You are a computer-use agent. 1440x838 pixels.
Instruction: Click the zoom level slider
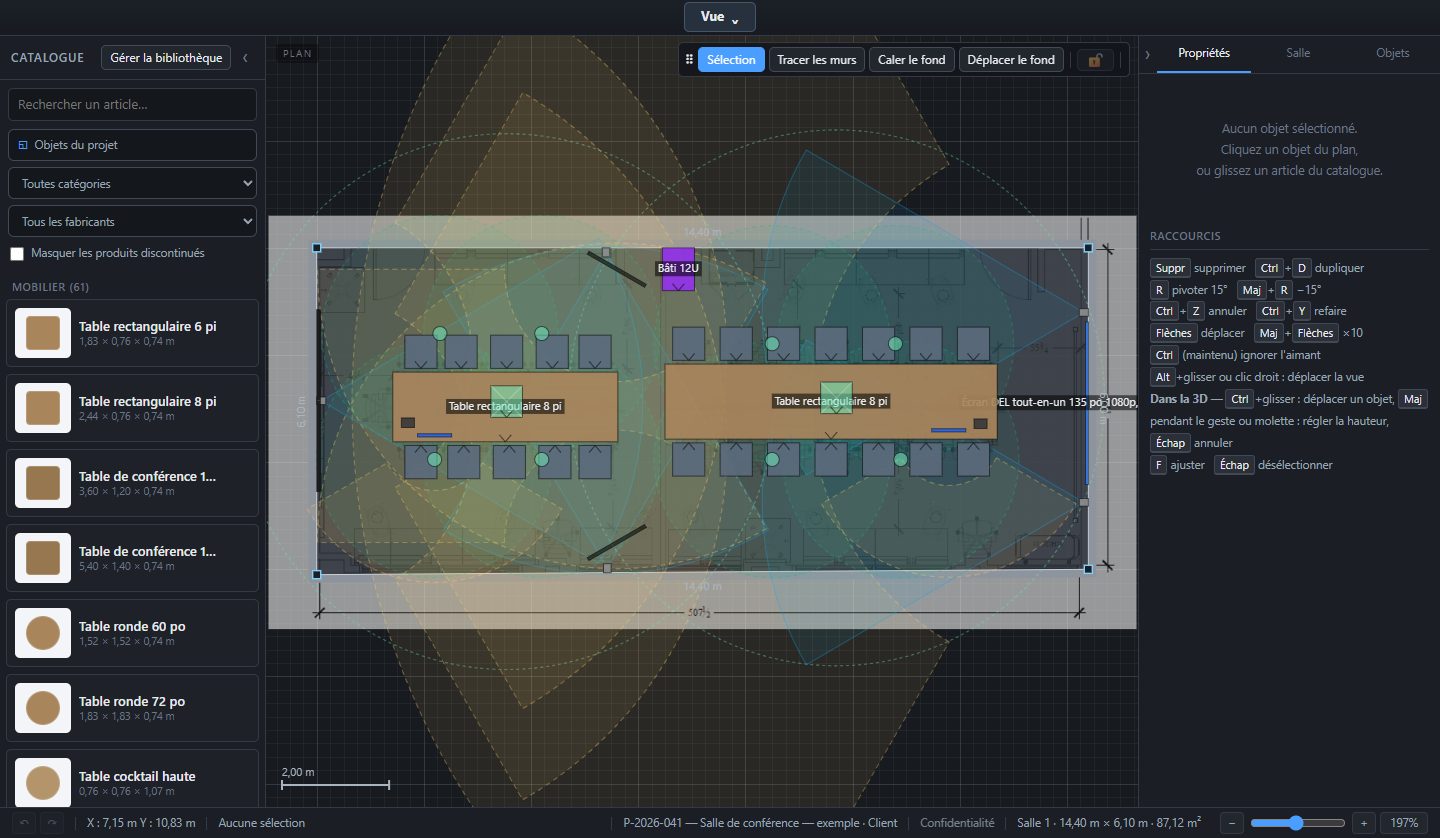click(1298, 823)
